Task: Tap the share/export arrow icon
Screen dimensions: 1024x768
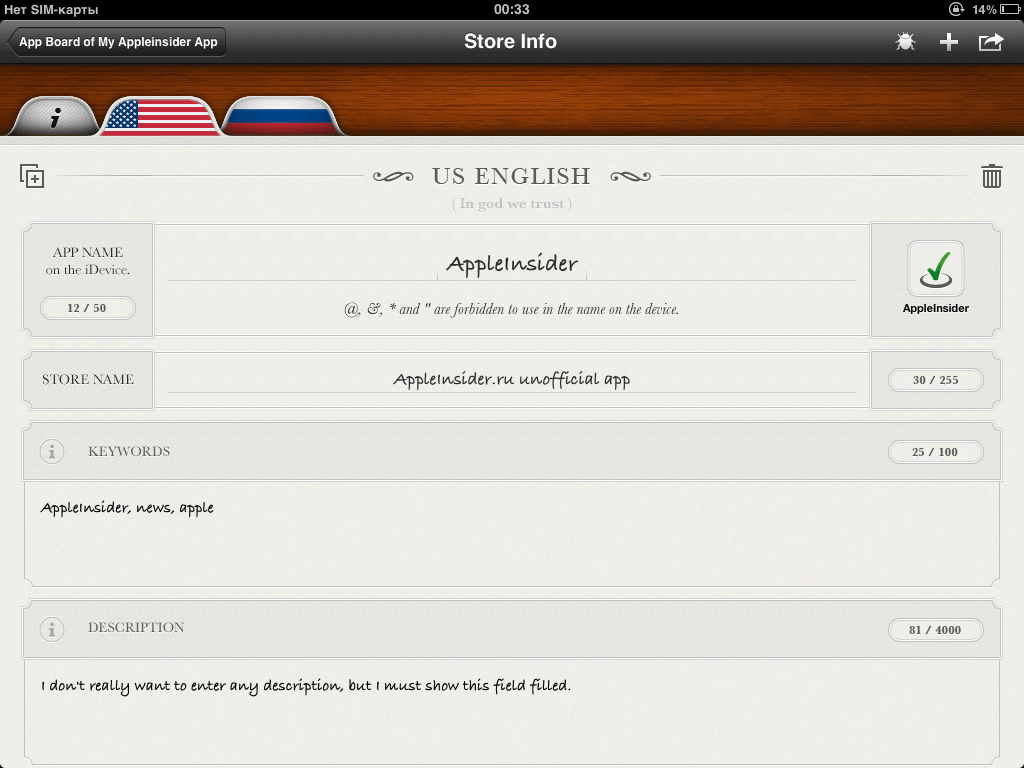Action: [x=991, y=42]
